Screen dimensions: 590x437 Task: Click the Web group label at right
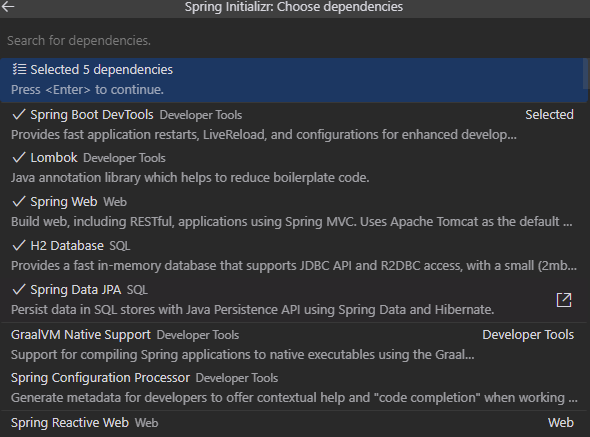coord(561,422)
